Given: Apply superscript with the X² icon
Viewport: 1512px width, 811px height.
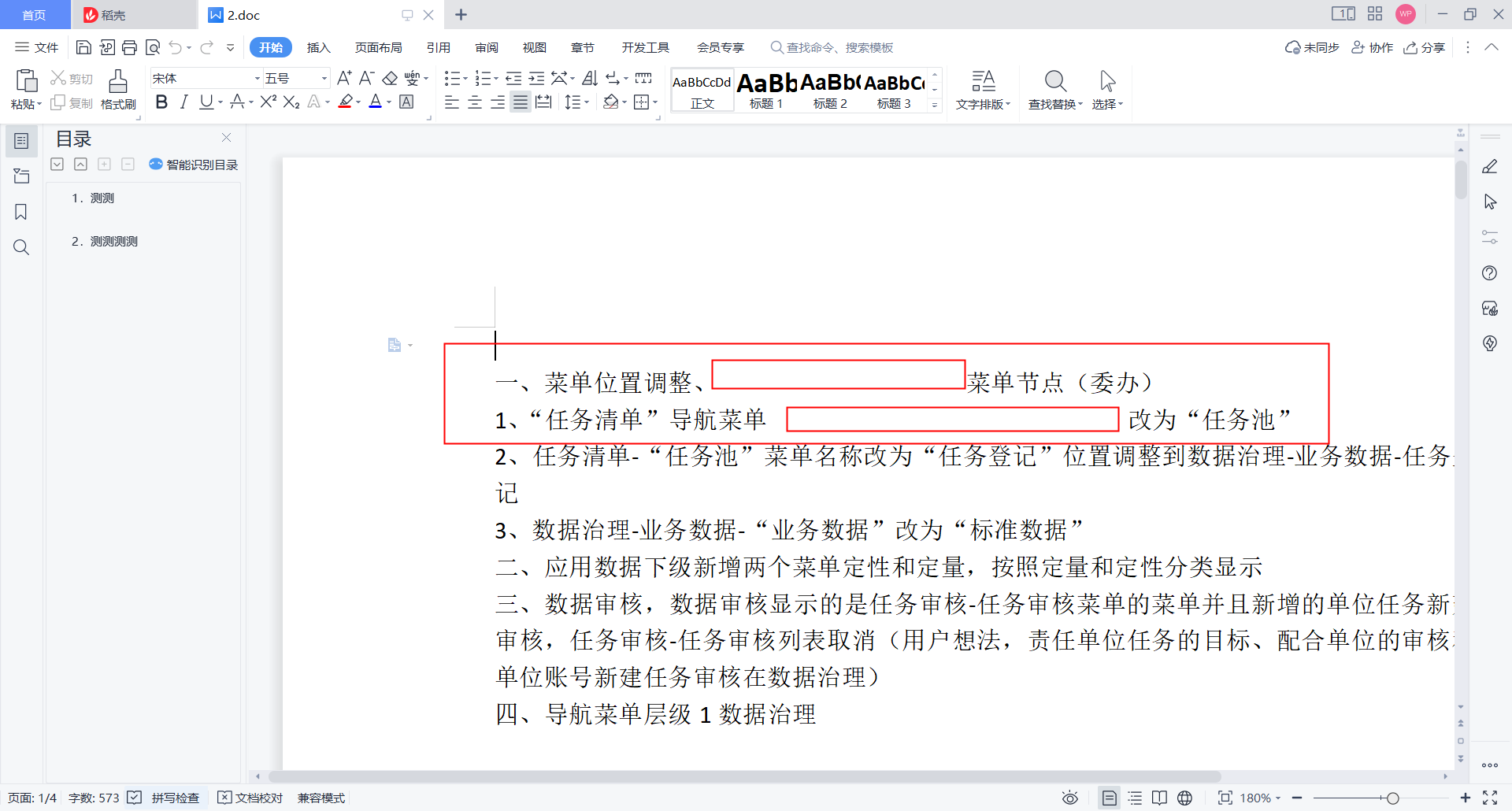Looking at the screenshot, I should [x=268, y=102].
